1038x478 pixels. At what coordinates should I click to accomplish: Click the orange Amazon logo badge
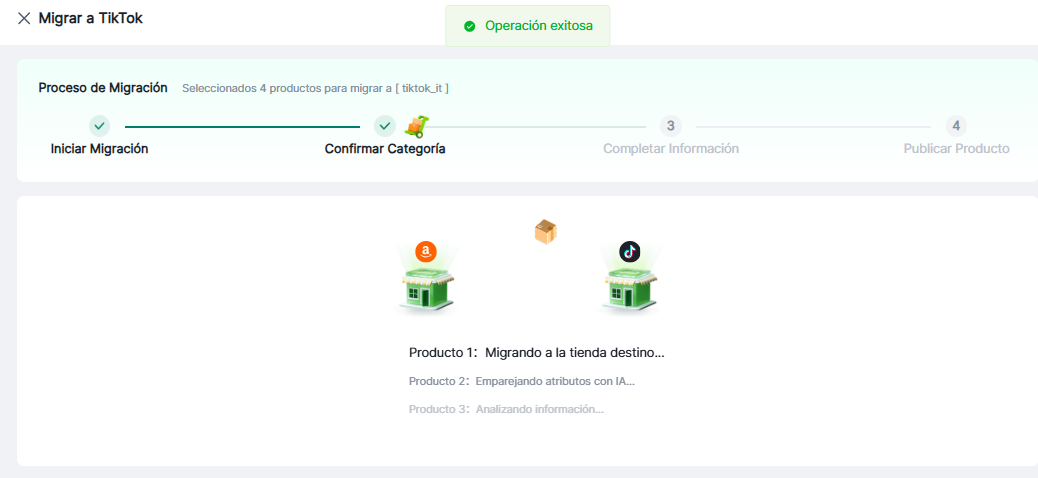pos(426,252)
